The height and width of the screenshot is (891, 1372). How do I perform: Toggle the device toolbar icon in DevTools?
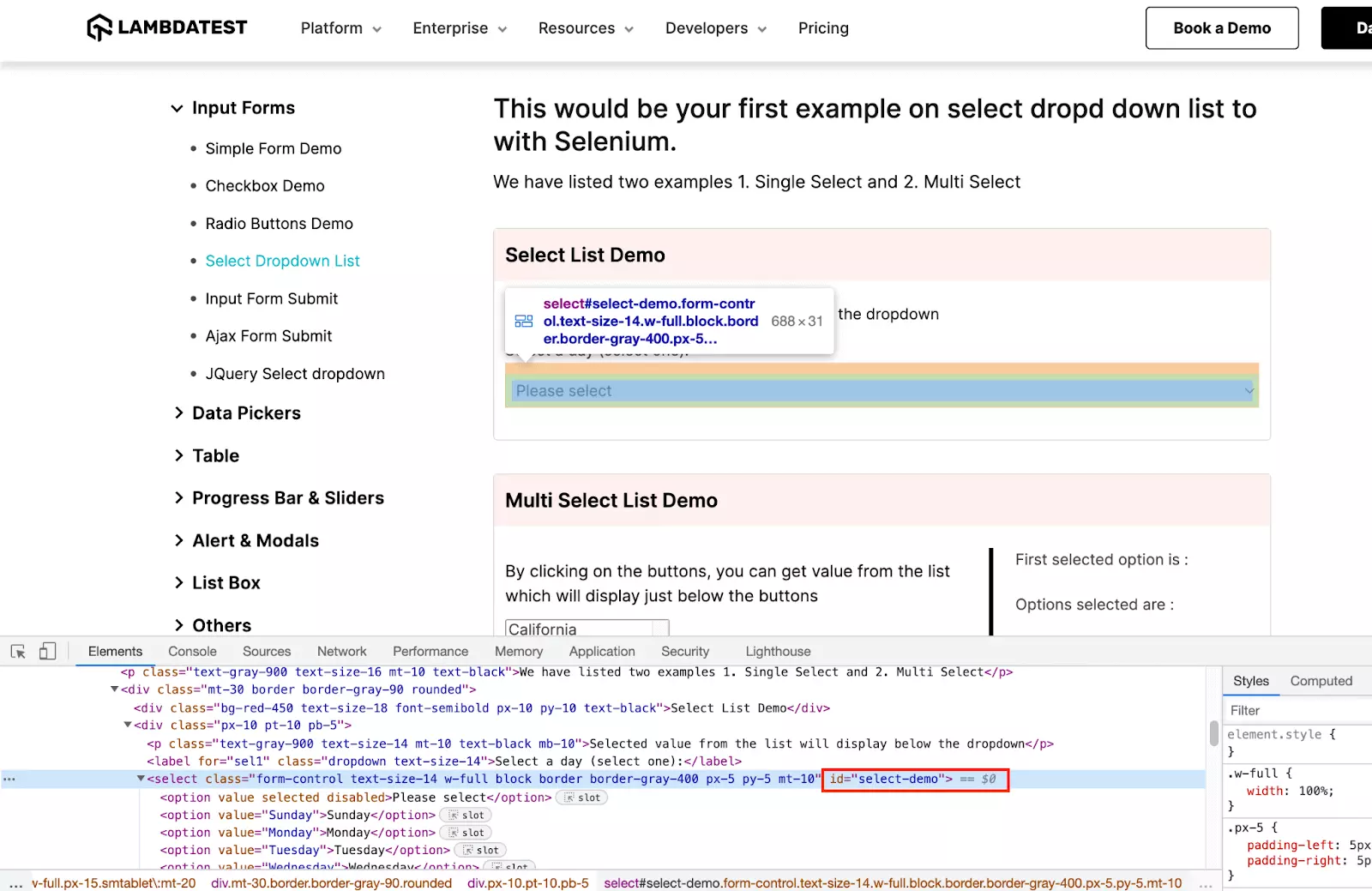pyautogui.click(x=48, y=652)
